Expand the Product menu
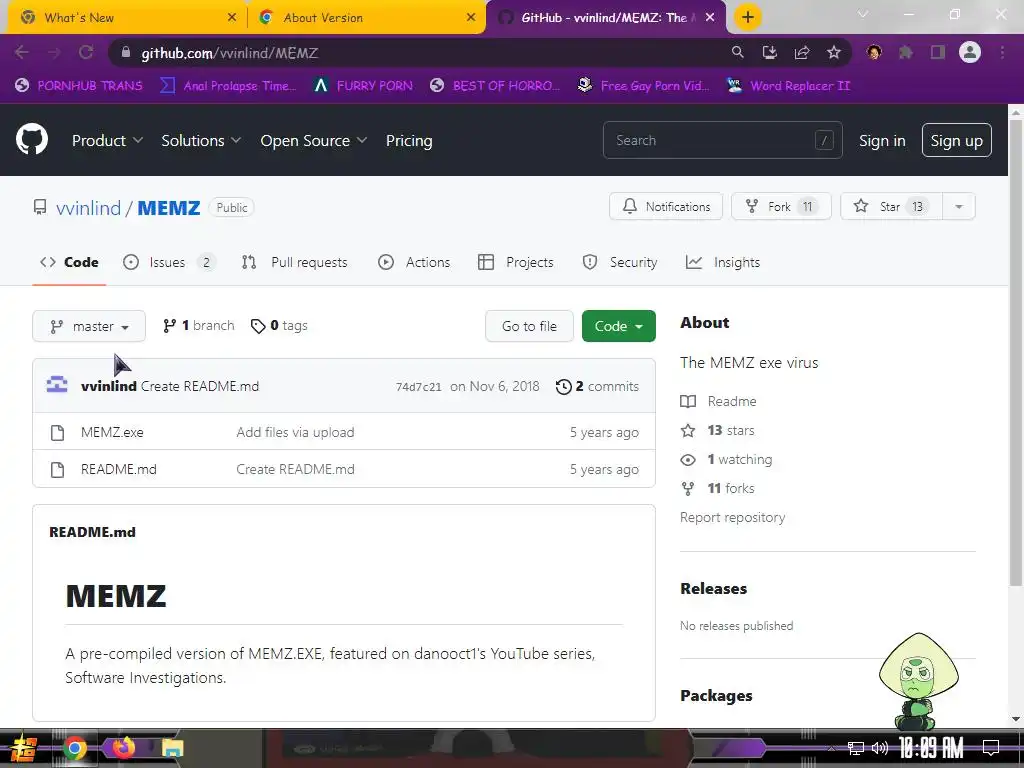 [x=108, y=140]
